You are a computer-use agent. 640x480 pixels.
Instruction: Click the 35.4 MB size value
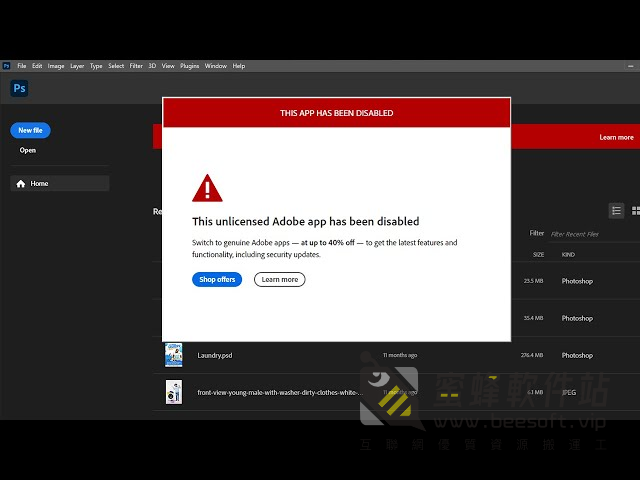point(533,318)
